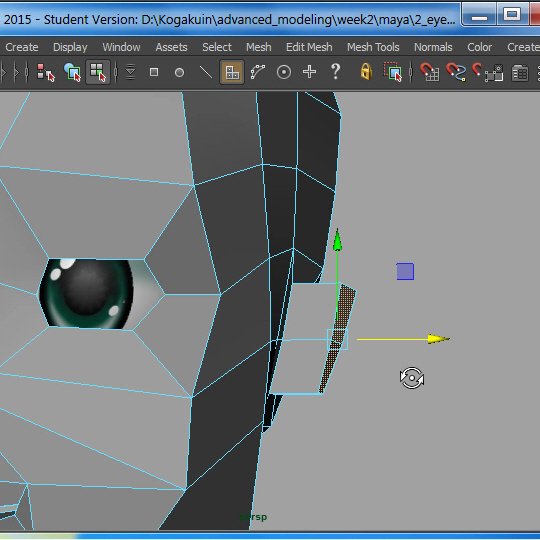Select by object type mode icon
Image resolution: width=540 pixels, height=540 pixels.
[x=72, y=72]
